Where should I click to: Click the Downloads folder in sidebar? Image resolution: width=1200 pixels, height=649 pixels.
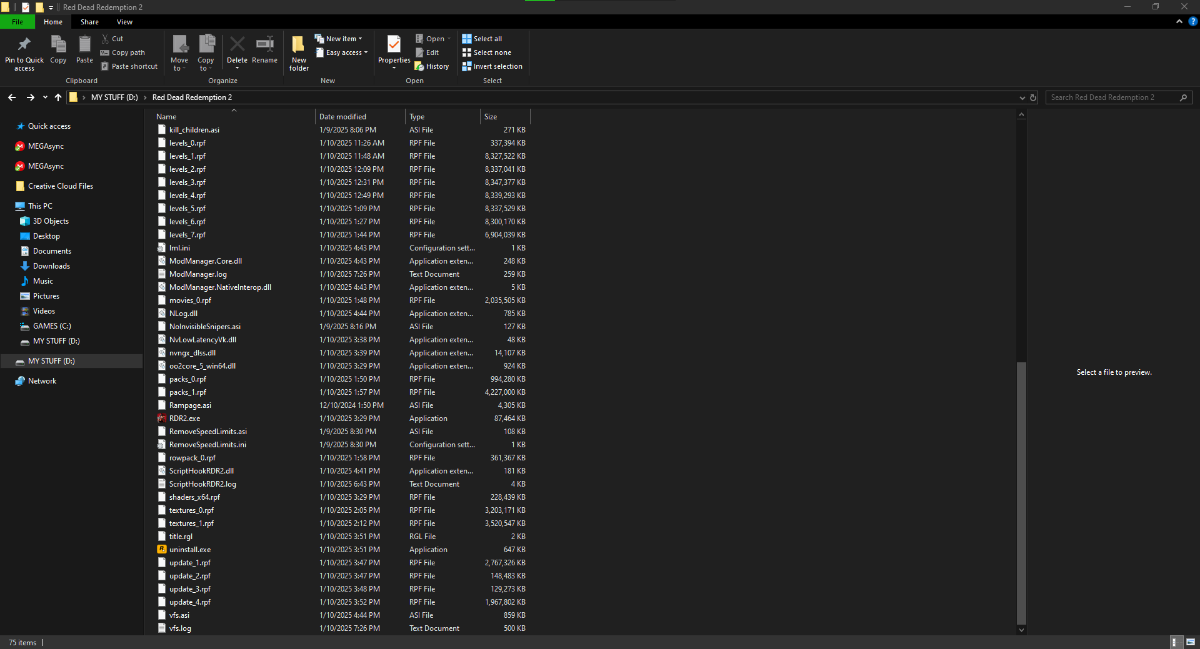(51, 266)
